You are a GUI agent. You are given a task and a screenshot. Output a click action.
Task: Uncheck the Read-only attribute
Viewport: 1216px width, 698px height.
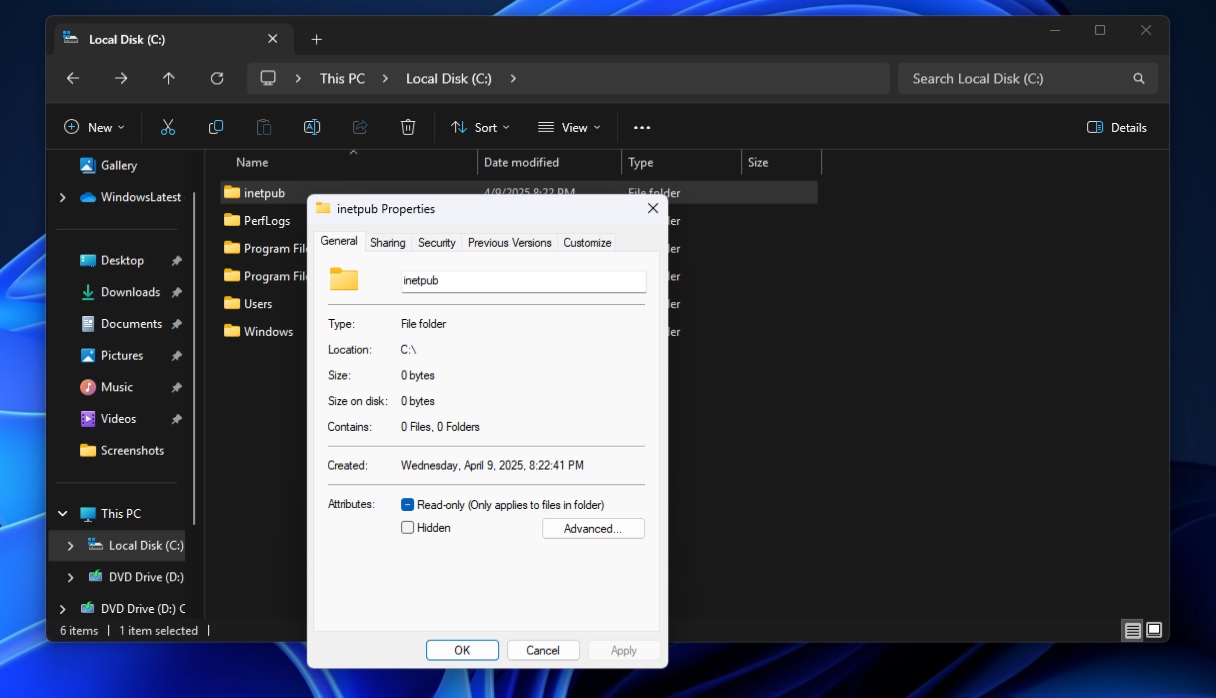407,505
